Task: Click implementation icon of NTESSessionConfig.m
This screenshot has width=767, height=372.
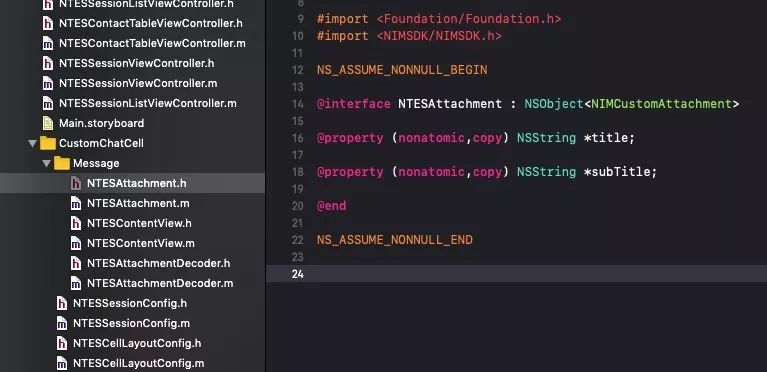Action: [x=62, y=324]
